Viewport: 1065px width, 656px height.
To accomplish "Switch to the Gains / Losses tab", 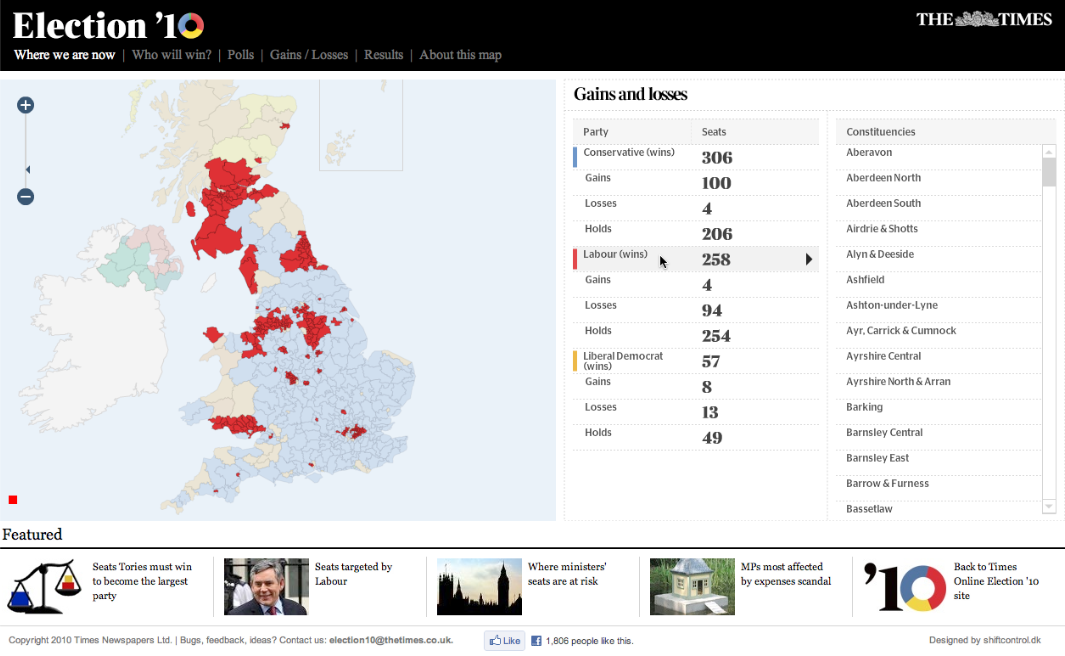I will point(309,55).
